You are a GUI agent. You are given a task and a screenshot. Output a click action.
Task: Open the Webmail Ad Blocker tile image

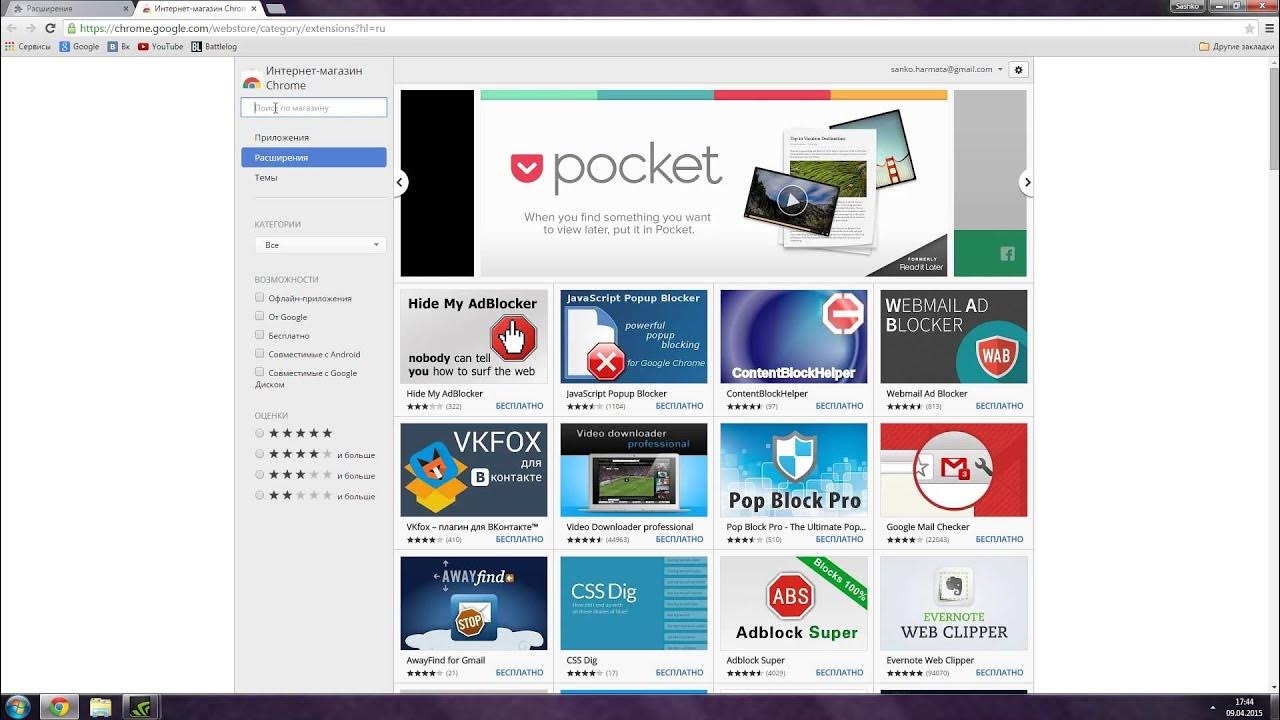[x=954, y=336]
